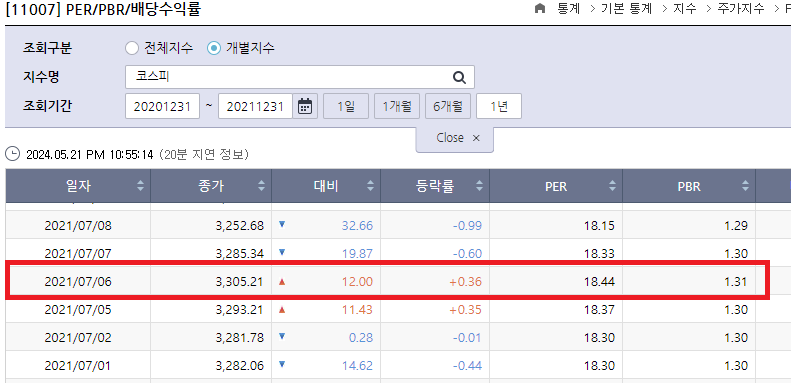
Task: Click the closing price 3,252.68
Action: [240, 226]
